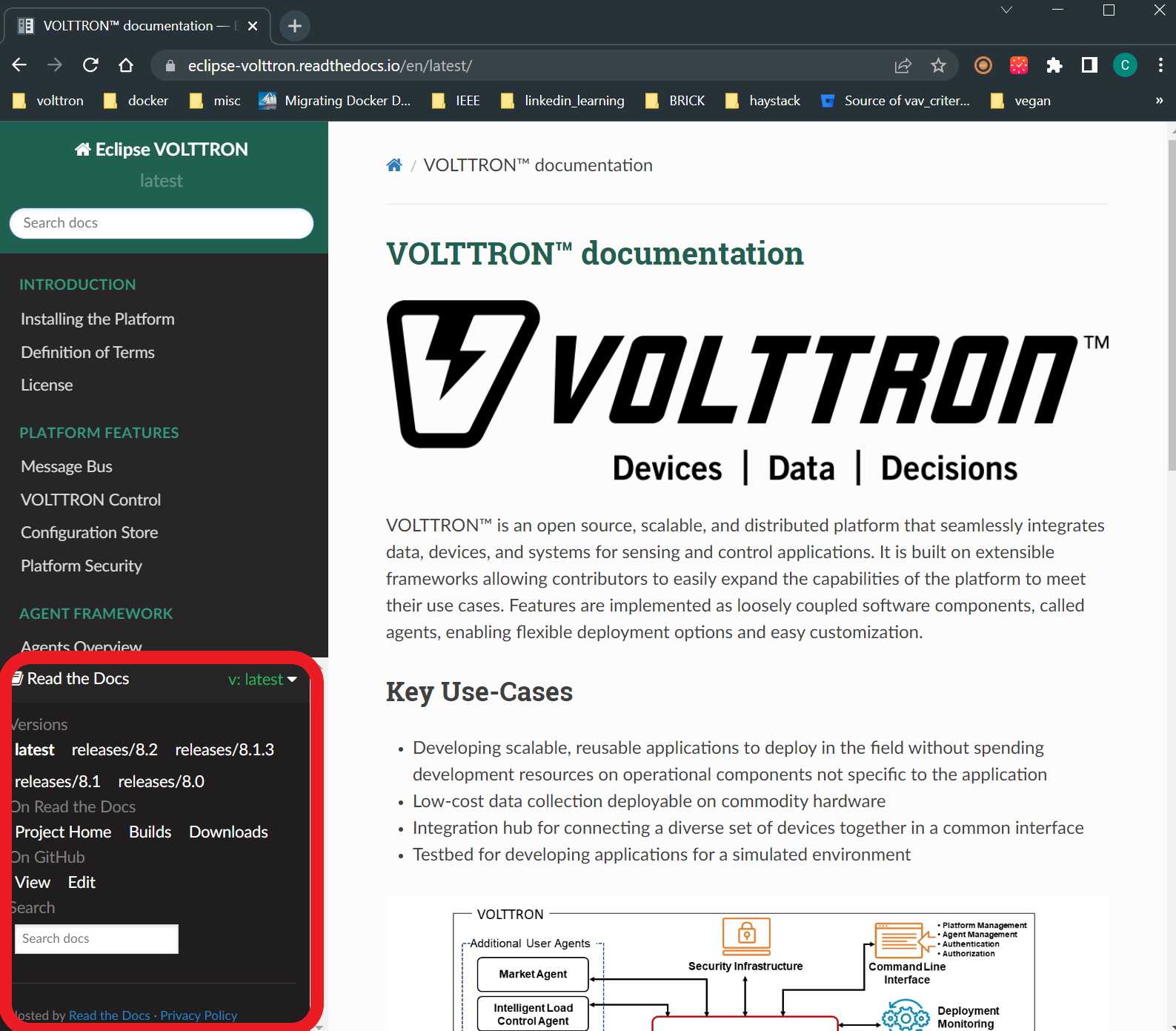Open the Extensions puzzle piece menu
Screen dimensions: 1176x1031
click(1054, 65)
